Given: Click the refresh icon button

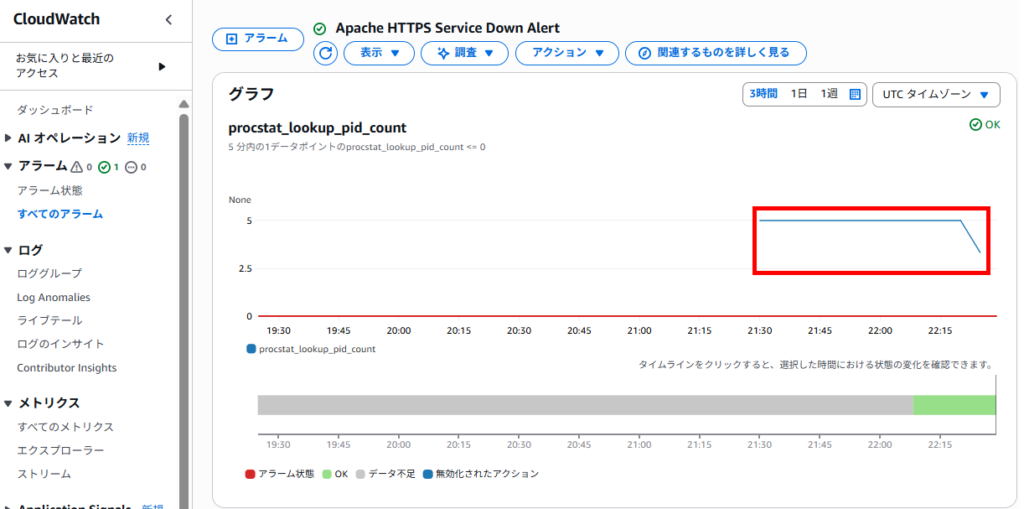Looking at the screenshot, I should click(325, 53).
